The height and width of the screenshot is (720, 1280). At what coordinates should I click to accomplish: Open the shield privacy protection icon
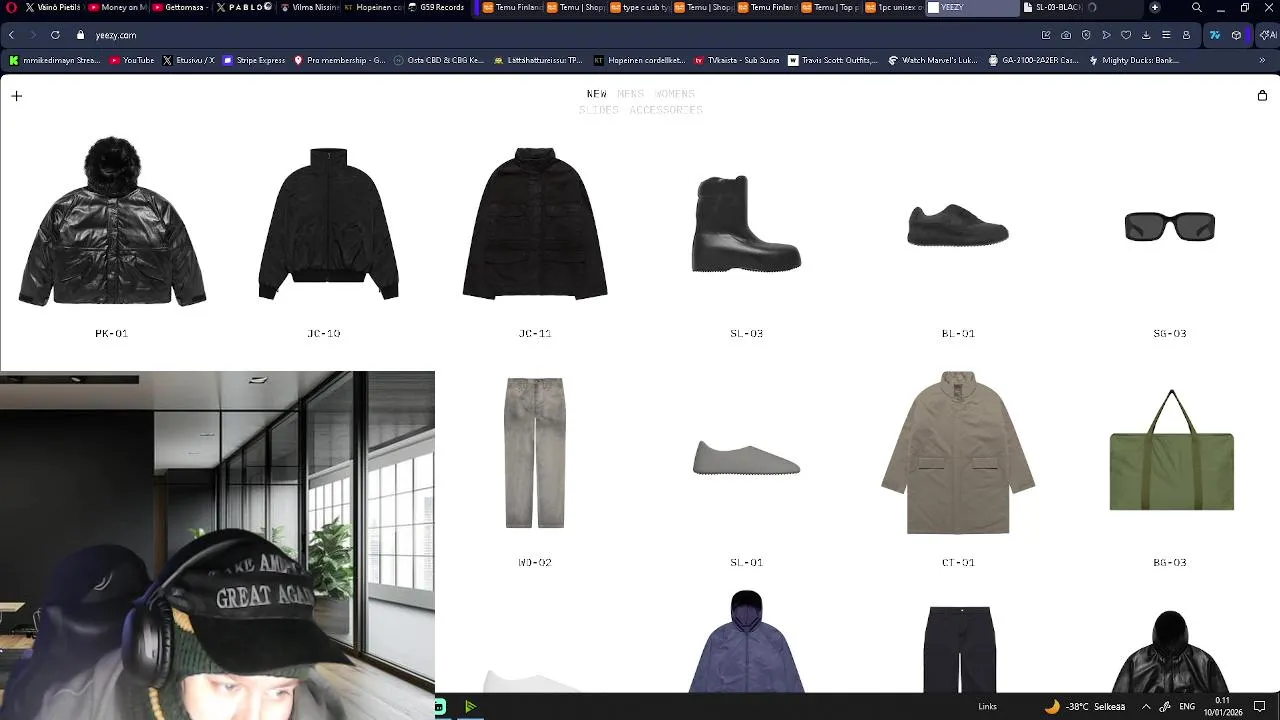1086,35
